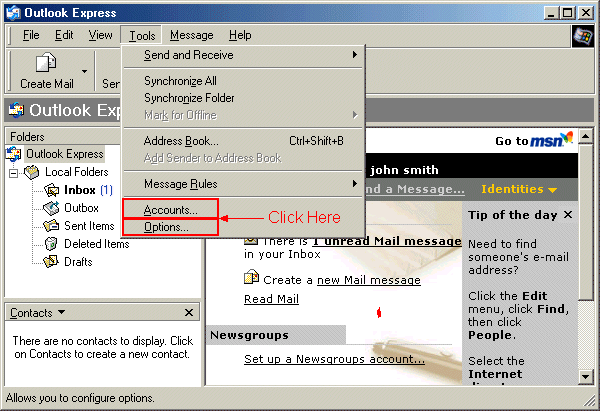
Task: Click the scrollbar up arrow
Action: point(586,136)
